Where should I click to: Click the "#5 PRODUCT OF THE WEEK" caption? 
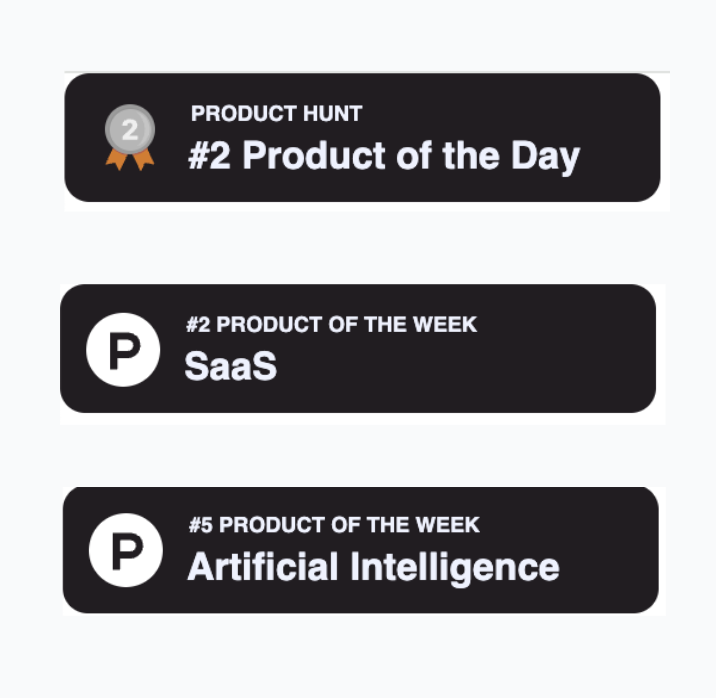(334, 525)
